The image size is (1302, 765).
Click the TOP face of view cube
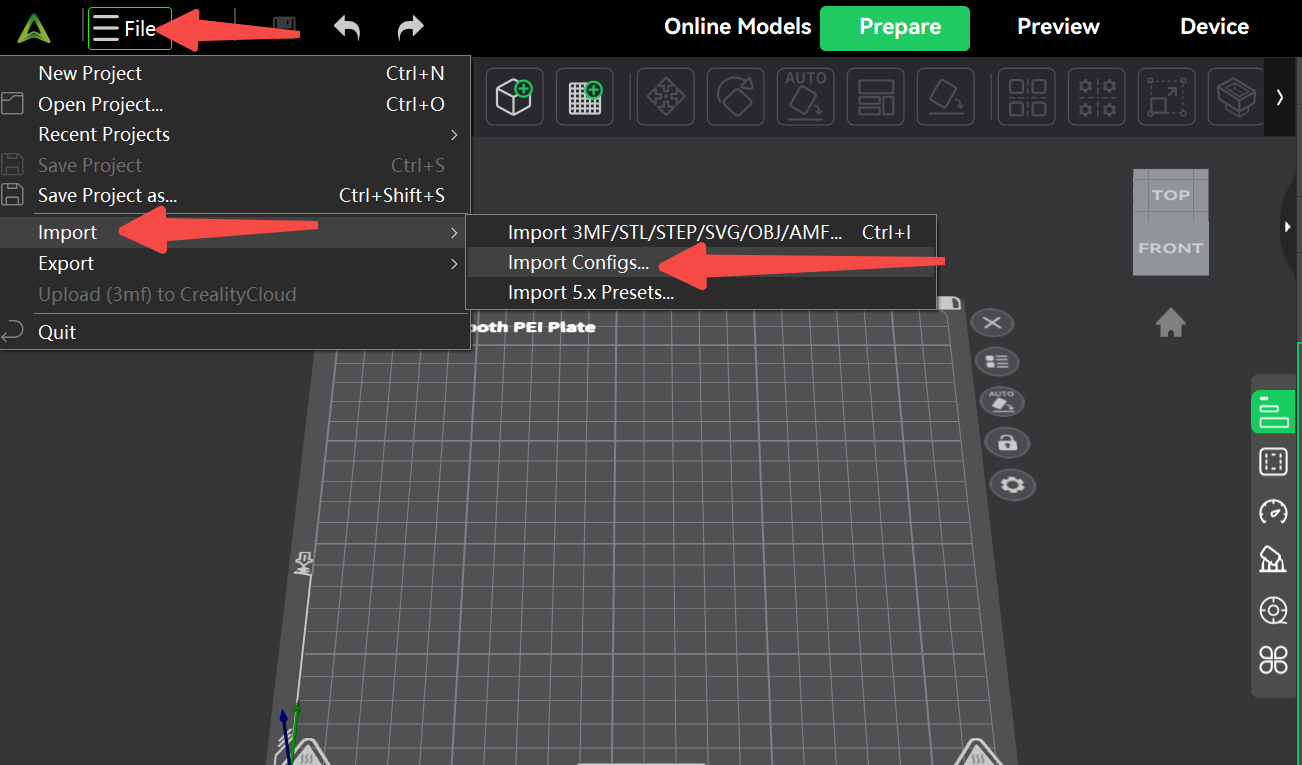click(x=1170, y=195)
